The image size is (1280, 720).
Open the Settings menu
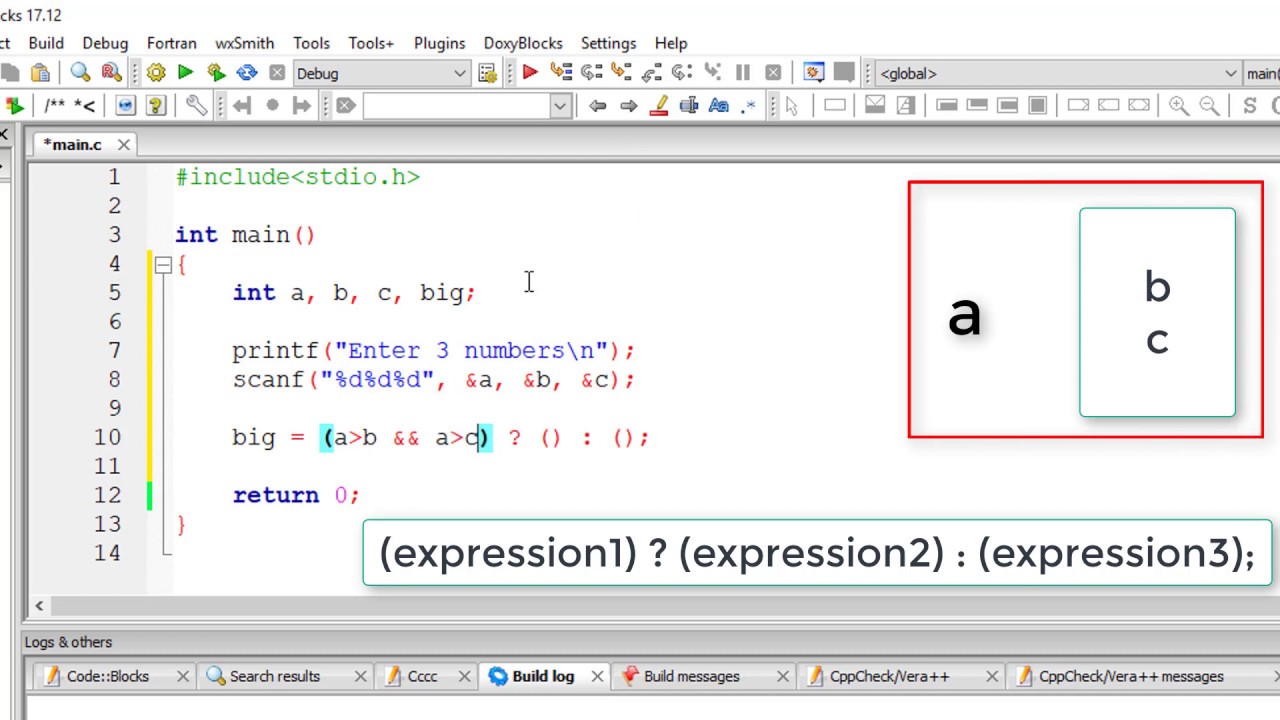pos(608,43)
